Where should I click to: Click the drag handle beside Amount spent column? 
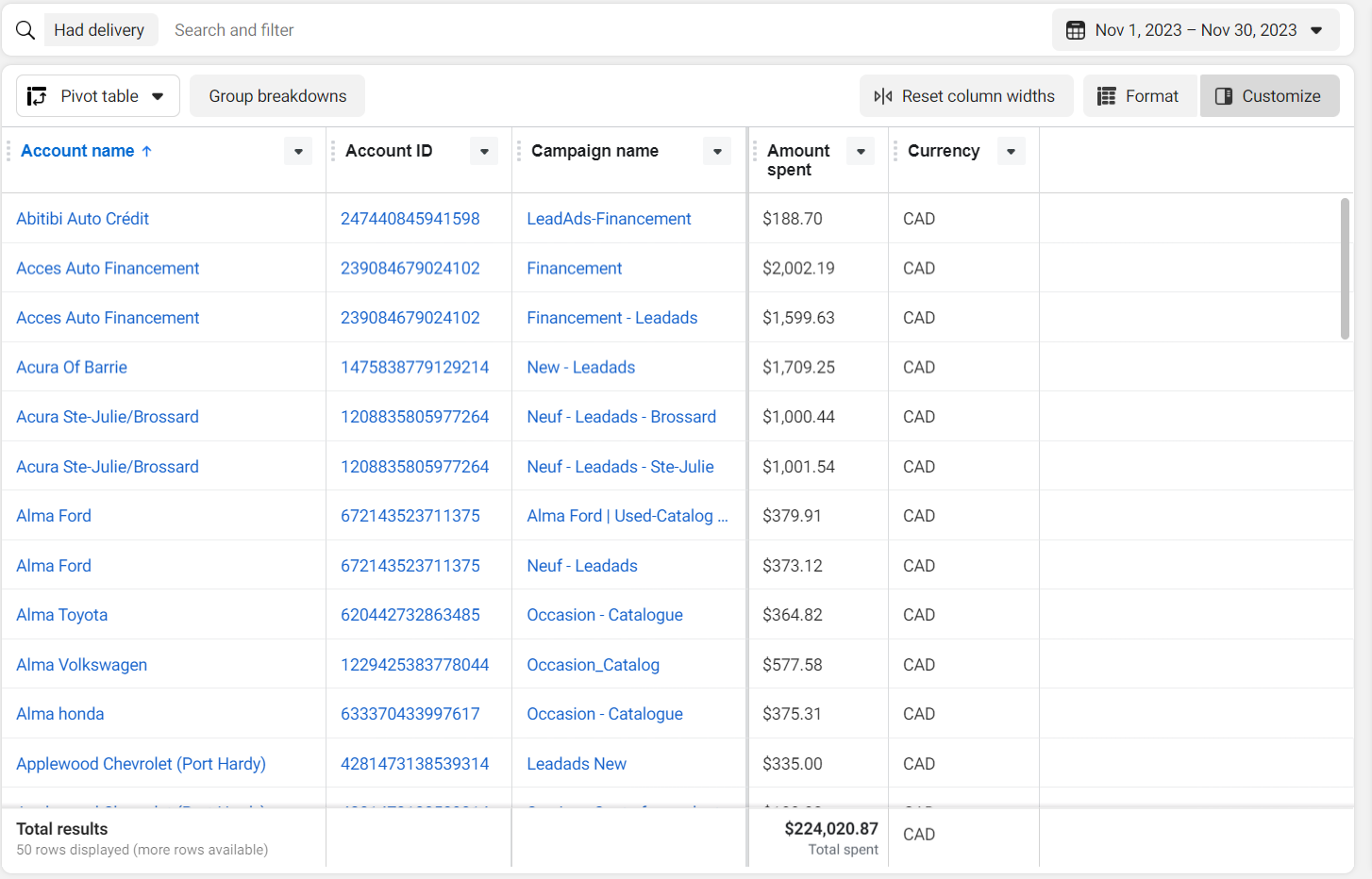pyautogui.click(x=754, y=151)
